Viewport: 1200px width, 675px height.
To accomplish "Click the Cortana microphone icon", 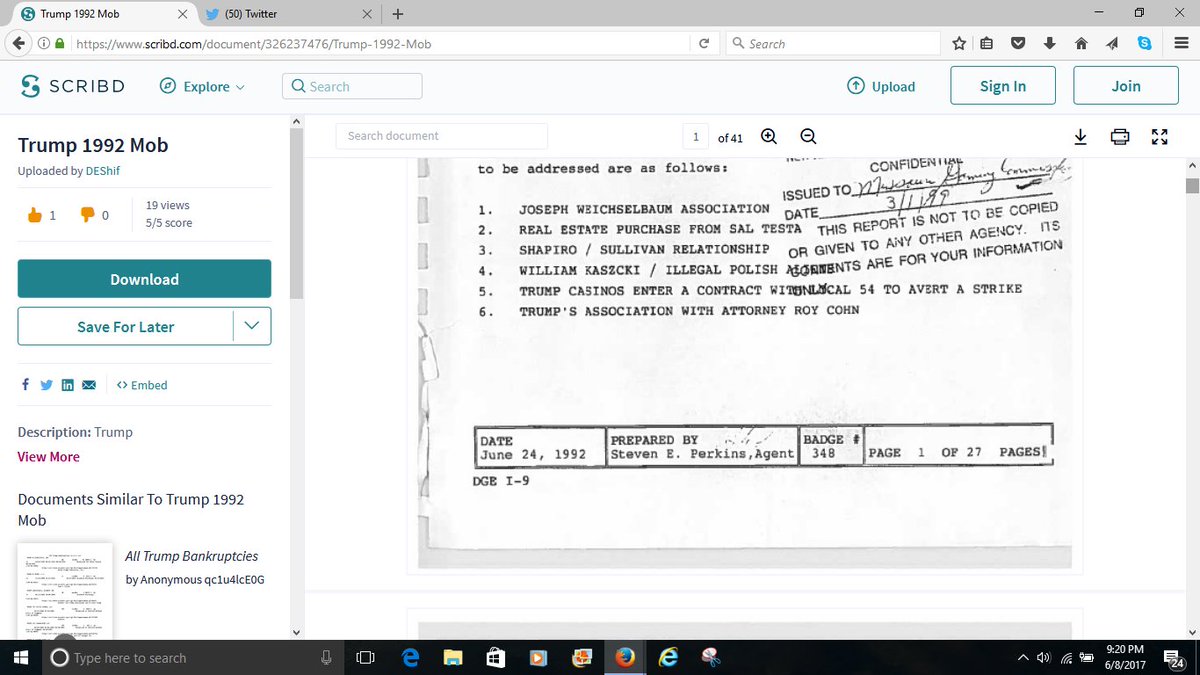I will pos(326,657).
